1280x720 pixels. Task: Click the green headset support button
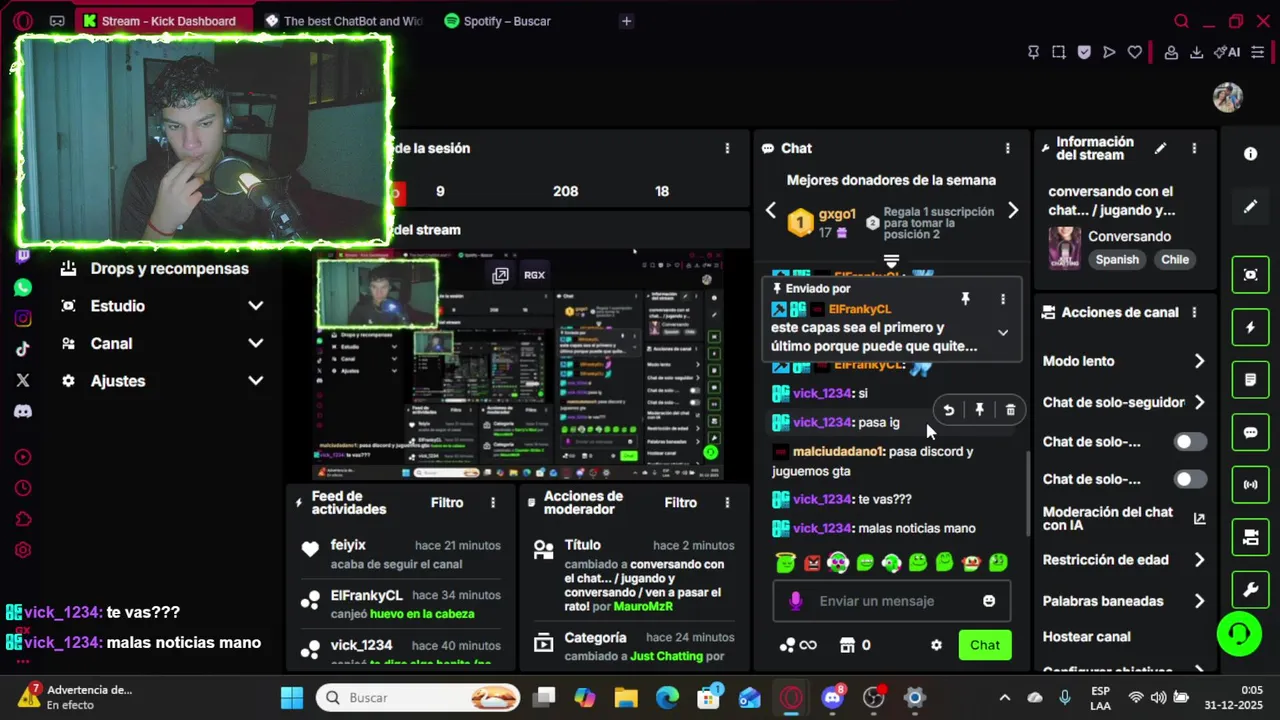tap(1239, 633)
